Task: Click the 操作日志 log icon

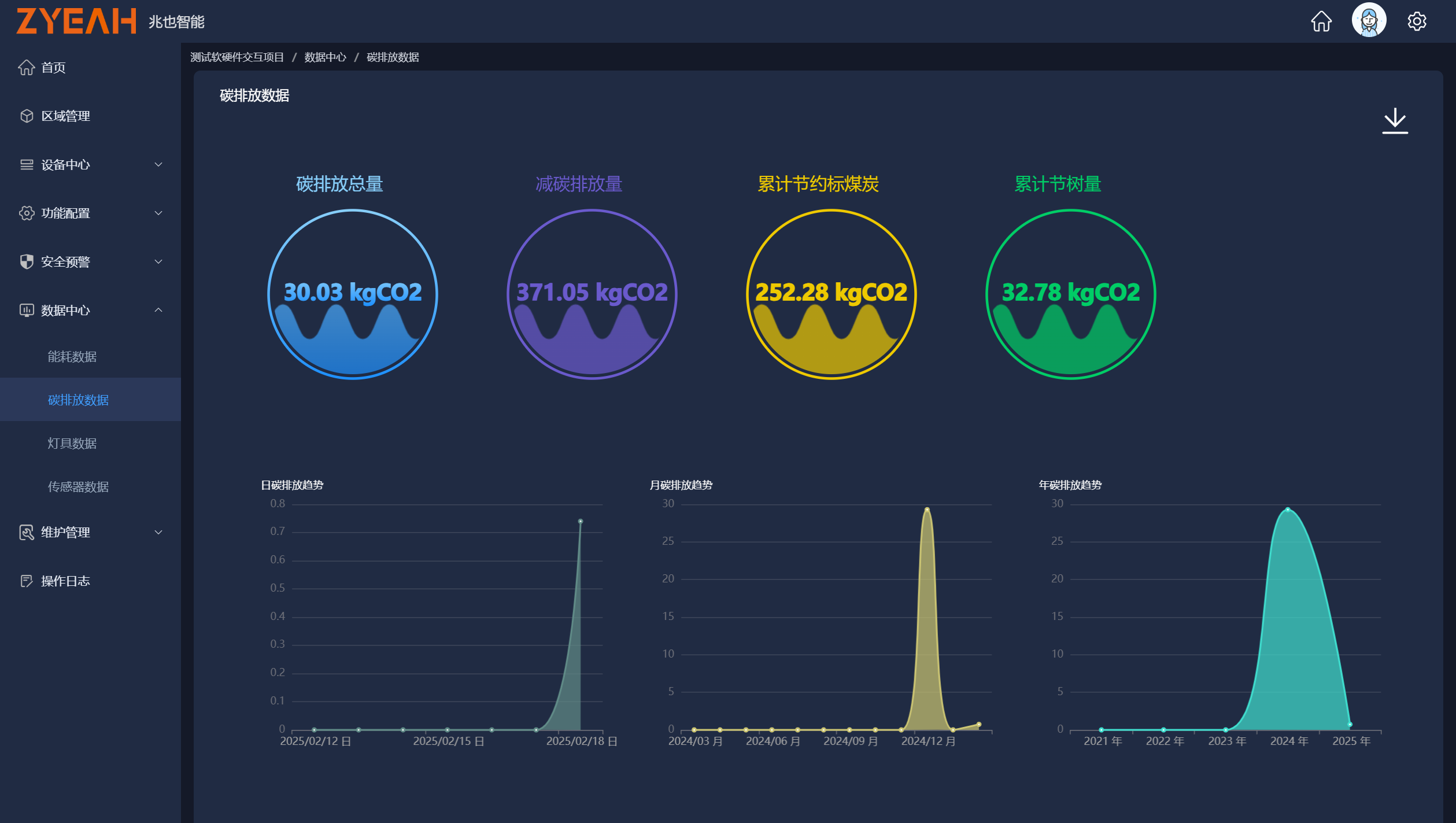Action: [27, 581]
